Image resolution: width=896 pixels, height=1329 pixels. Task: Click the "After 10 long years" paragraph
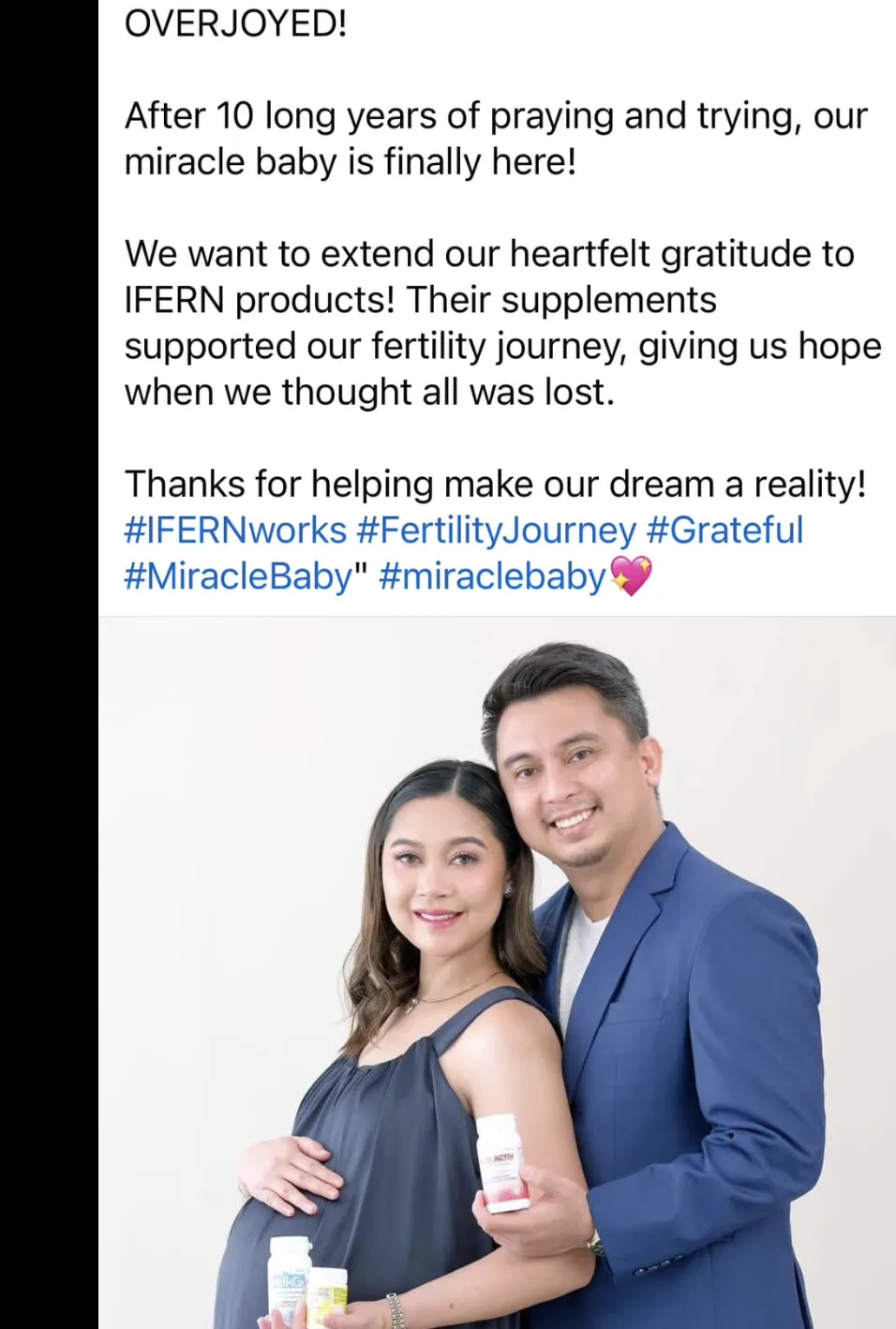pos(496,139)
